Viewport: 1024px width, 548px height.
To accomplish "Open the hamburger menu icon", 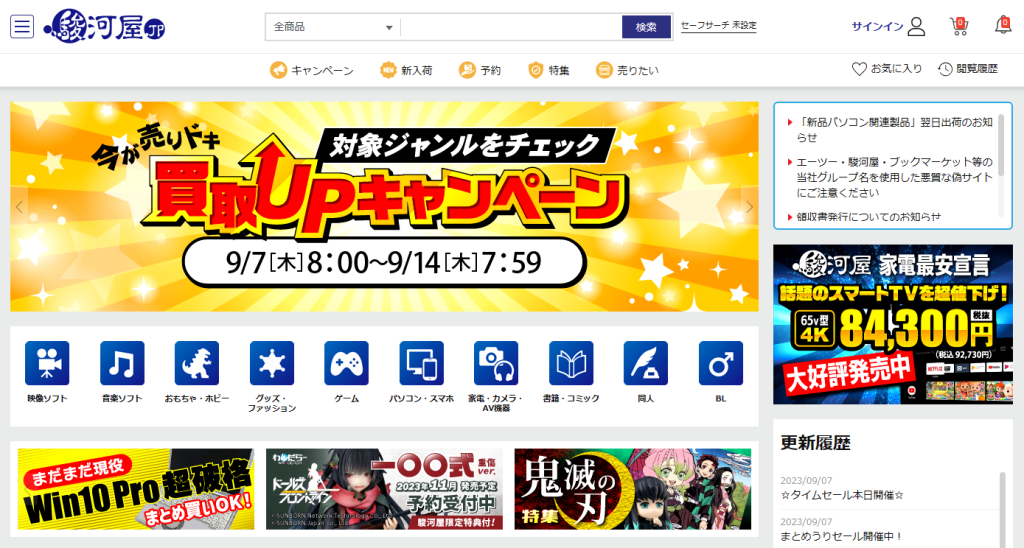I will (x=22, y=26).
